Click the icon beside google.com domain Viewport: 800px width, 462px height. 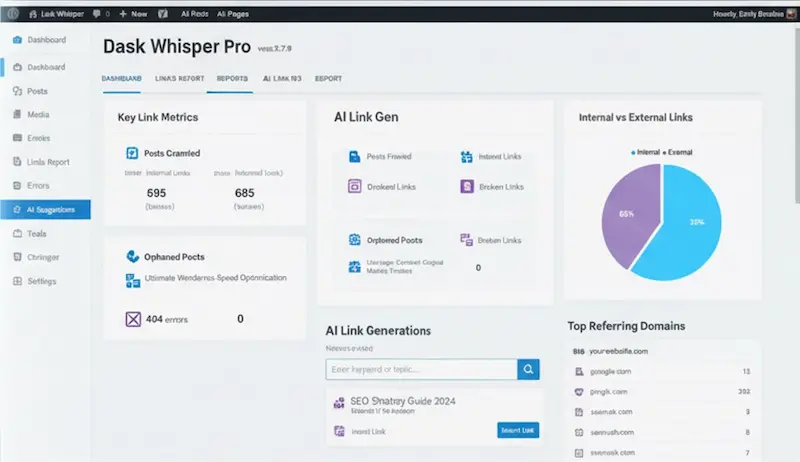point(579,372)
